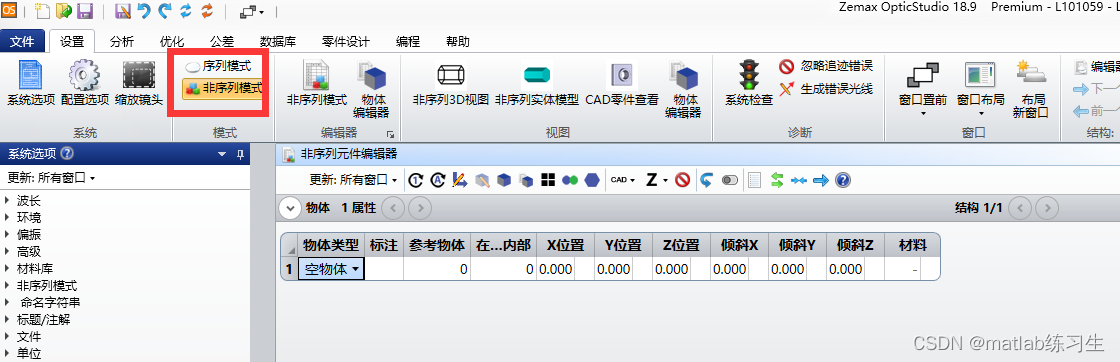Undo the last action
The image size is (1120, 362).
coord(144,11)
